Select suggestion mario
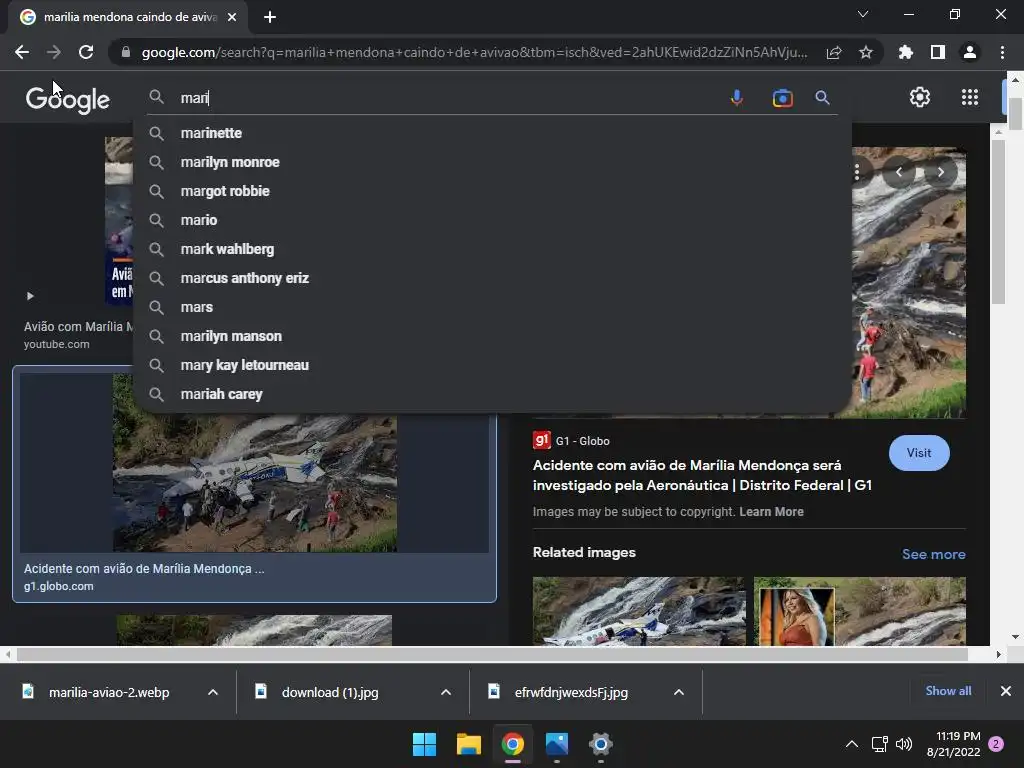The width and height of the screenshot is (1024, 768). point(492,220)
